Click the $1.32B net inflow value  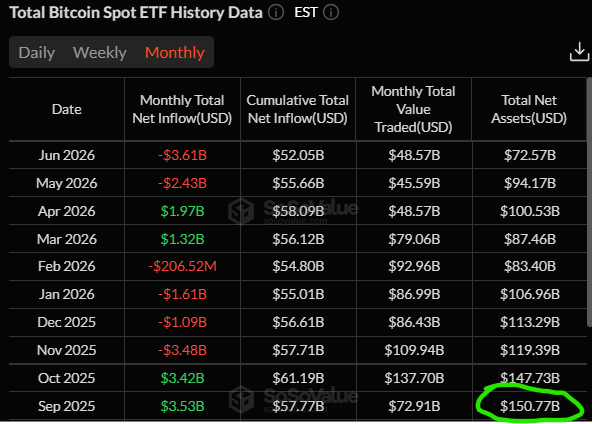pyautogui.click(x=182, y=239)
